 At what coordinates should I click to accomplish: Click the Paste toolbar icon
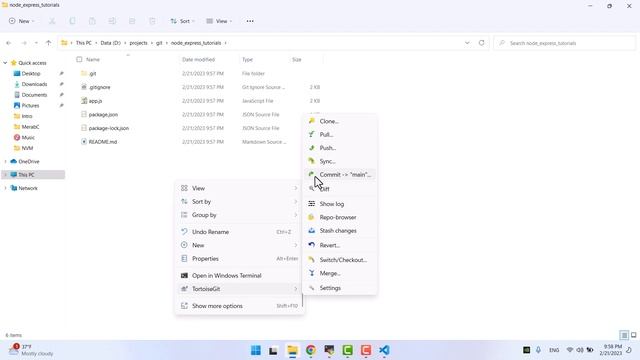[92, 21]
